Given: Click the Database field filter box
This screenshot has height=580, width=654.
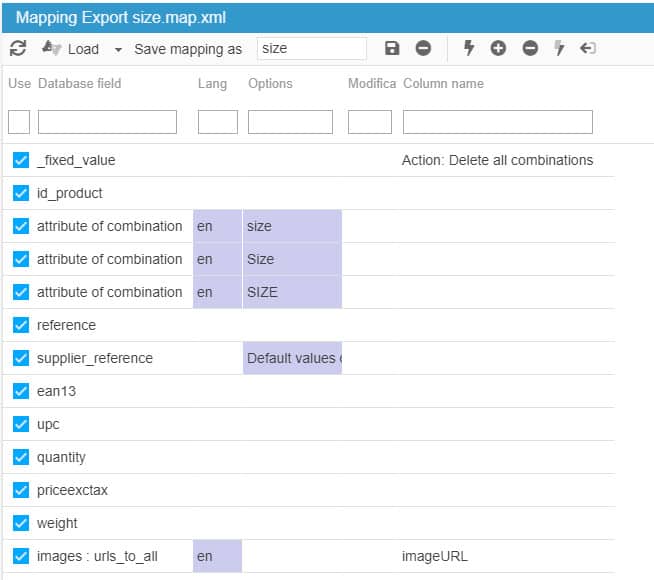Looking at the screenshot, I should coord(107,122).
